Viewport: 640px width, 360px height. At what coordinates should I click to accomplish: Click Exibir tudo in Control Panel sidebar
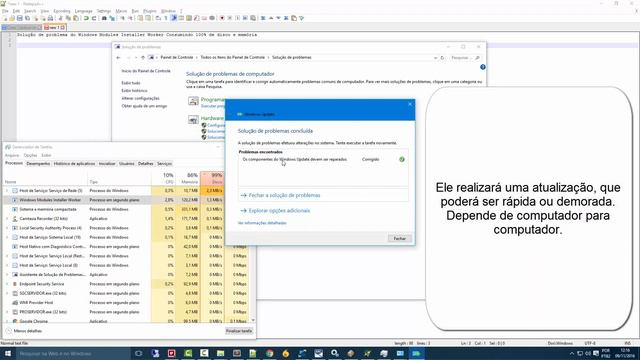(131, 83)
